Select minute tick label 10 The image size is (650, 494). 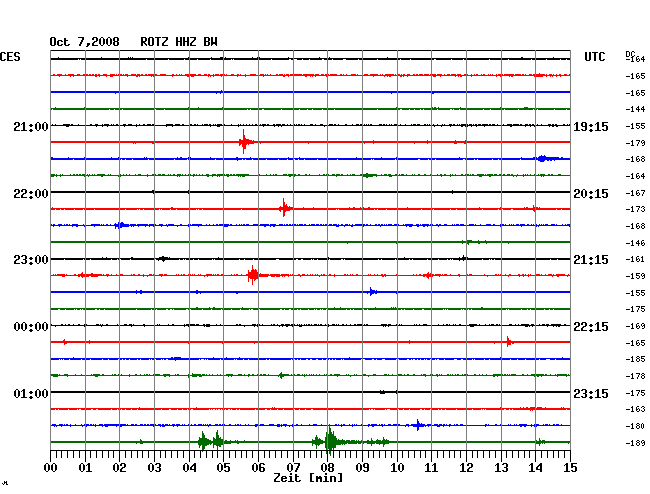click(x=397, y=467)
